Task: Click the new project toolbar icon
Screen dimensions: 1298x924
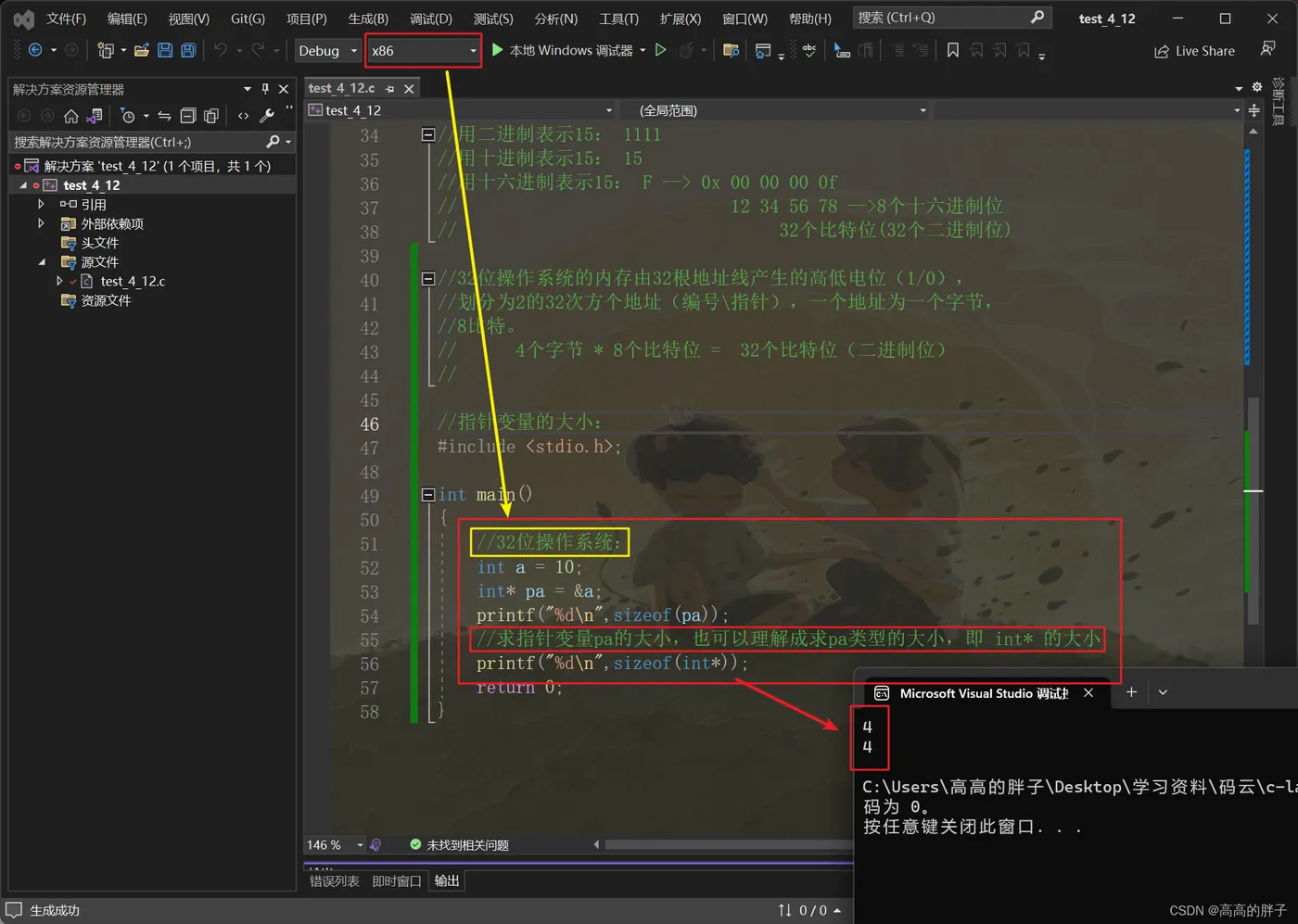Action: tap(105, 50)
